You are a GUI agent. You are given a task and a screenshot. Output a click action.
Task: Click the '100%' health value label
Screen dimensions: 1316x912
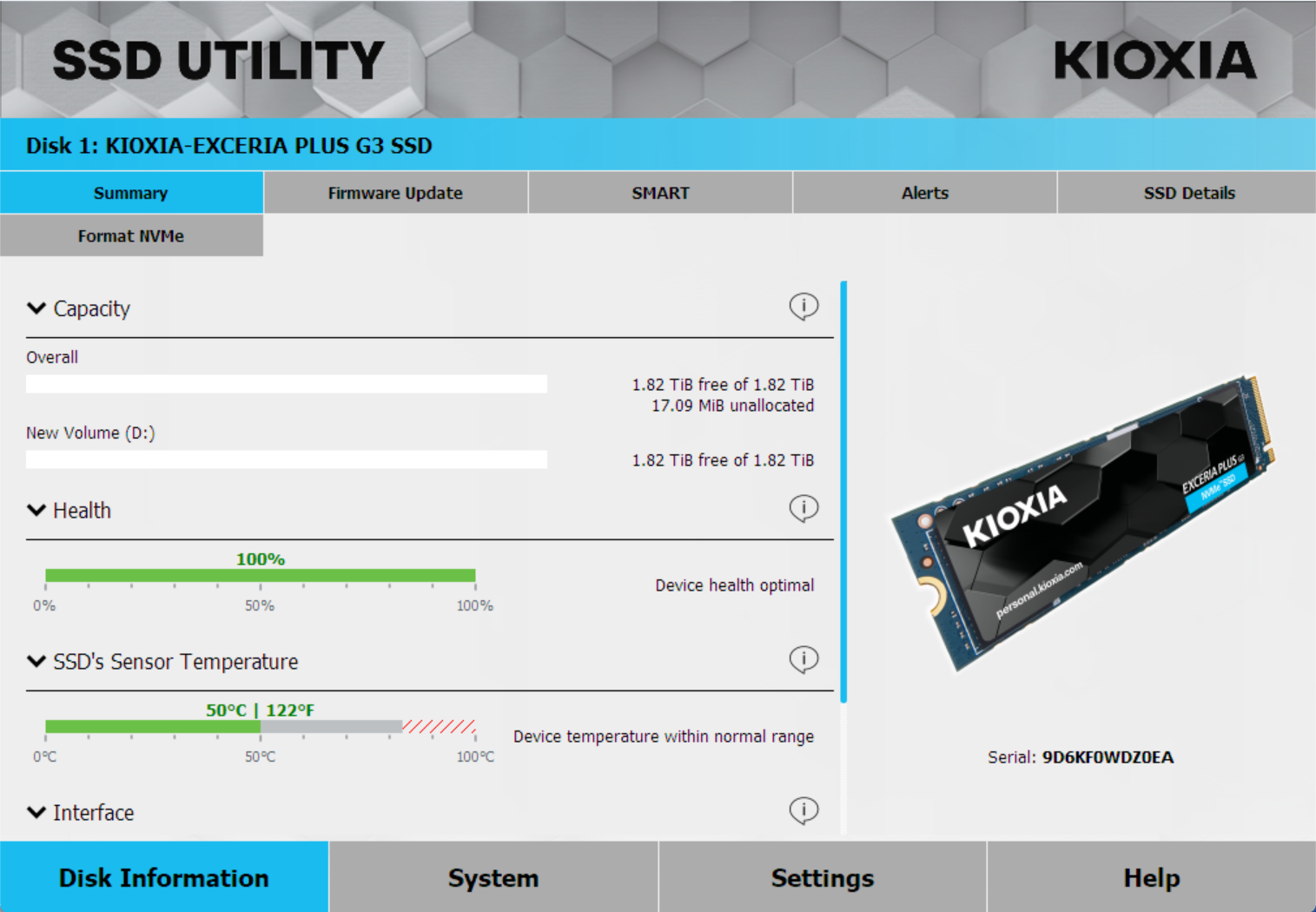(261, 559)
